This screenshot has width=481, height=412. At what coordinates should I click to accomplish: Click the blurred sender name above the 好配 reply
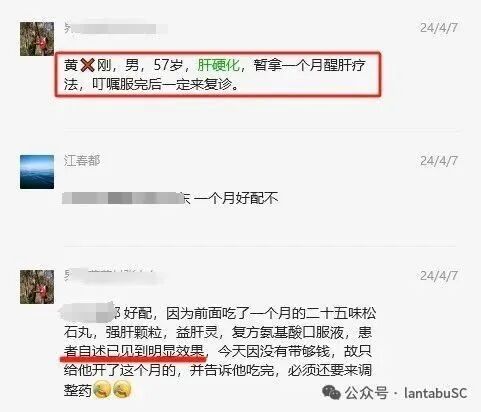(x=113, y=277)
